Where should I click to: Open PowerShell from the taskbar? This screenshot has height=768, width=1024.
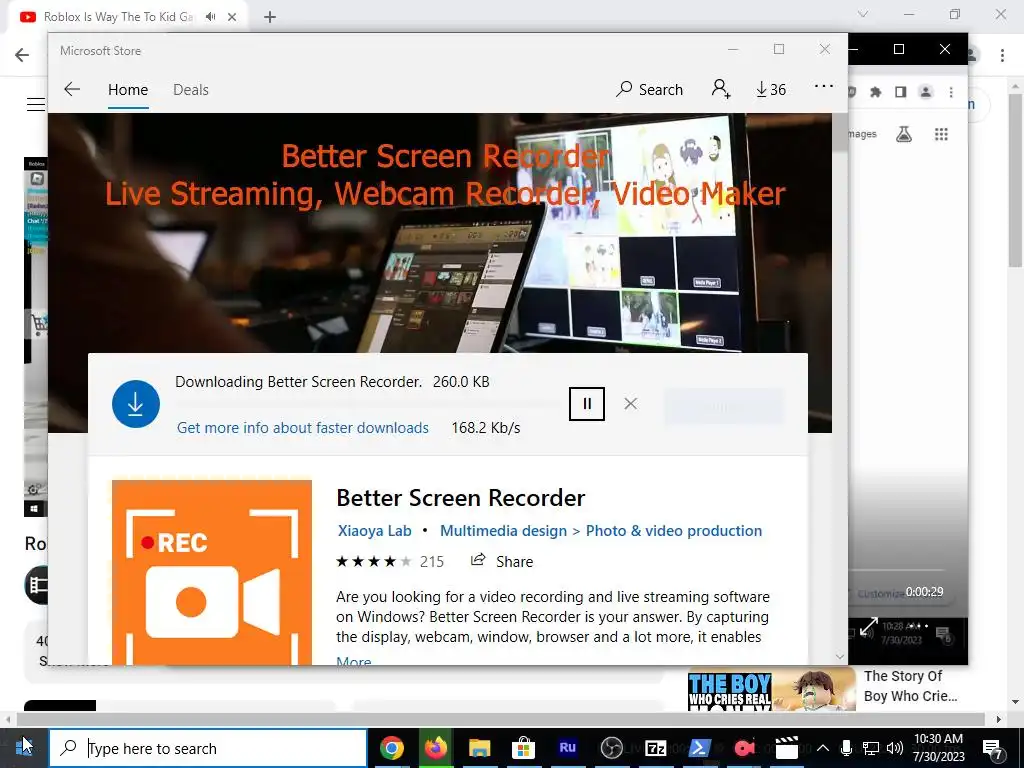(x=699, y=748)
